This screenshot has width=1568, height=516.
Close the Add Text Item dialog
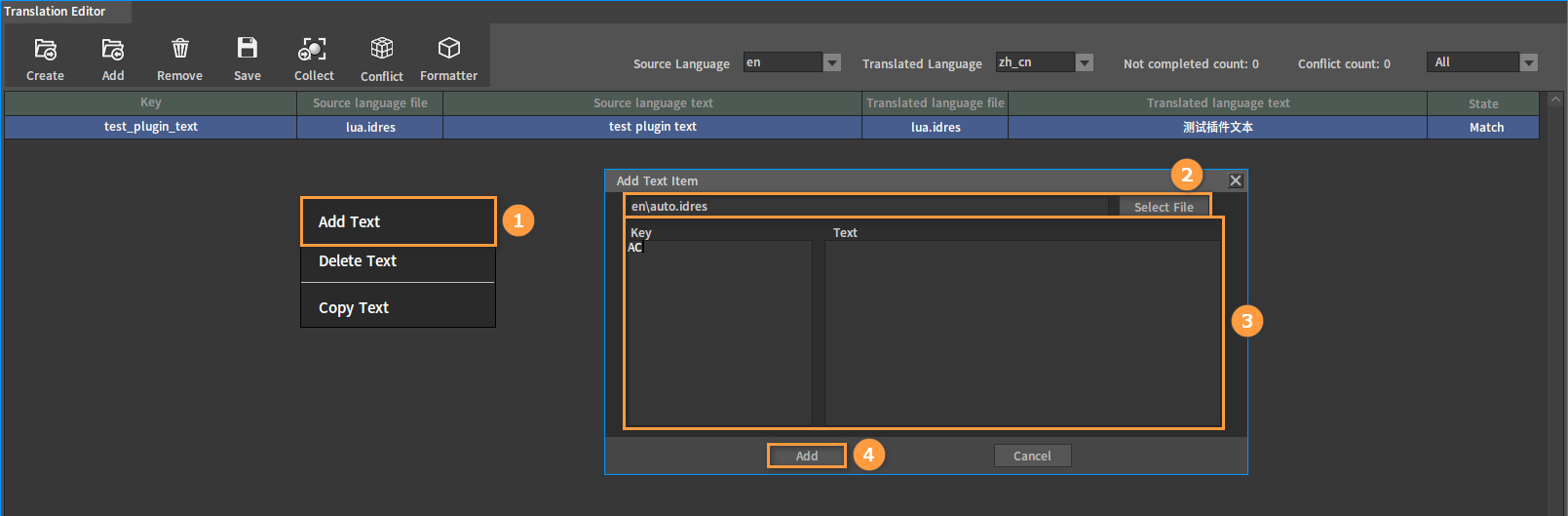1235,180
